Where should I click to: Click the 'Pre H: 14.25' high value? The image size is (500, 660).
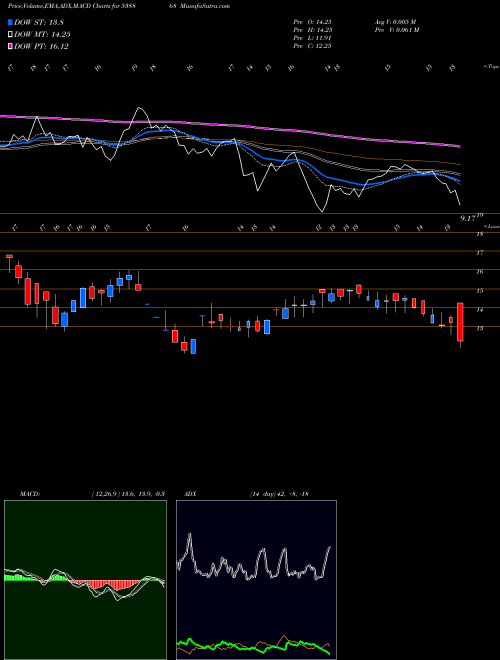(x=312, y=30)
